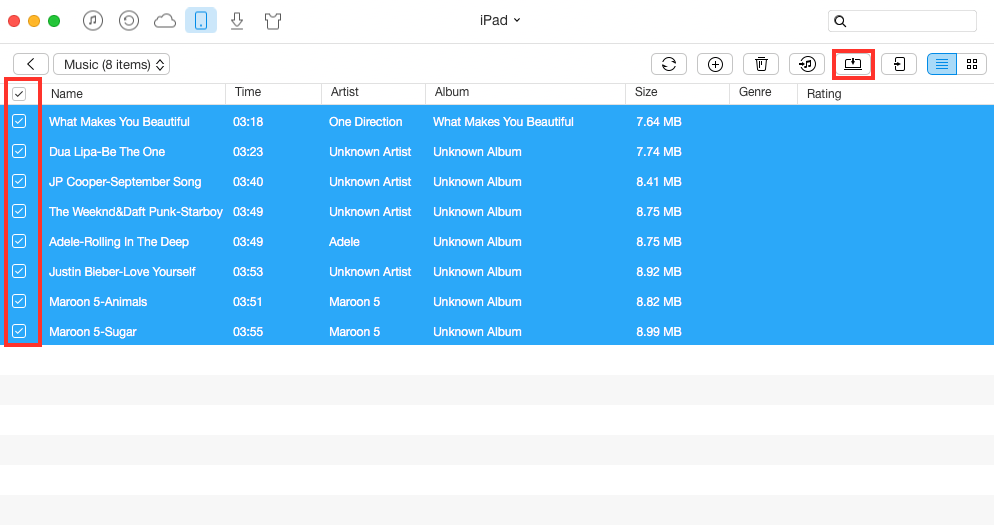Go back with the left chevron button
Image resolution: width=994 pixels, height=526 pixels.
point(30,64)
